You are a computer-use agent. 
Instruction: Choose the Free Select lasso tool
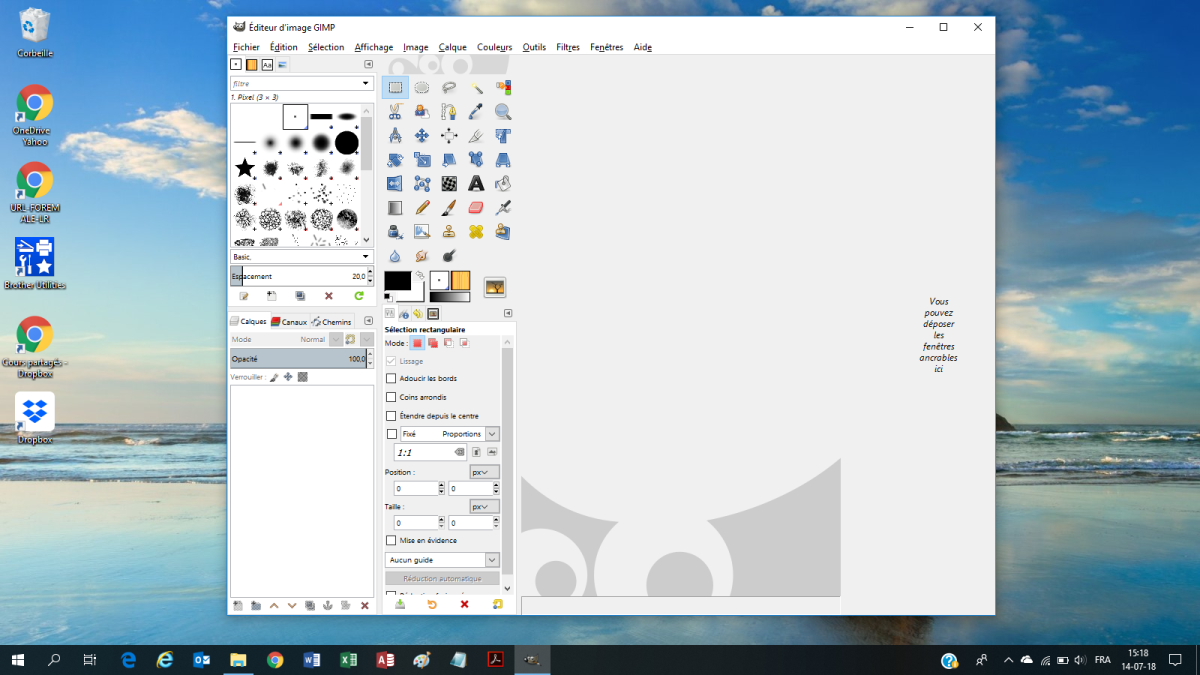(449, 88)
